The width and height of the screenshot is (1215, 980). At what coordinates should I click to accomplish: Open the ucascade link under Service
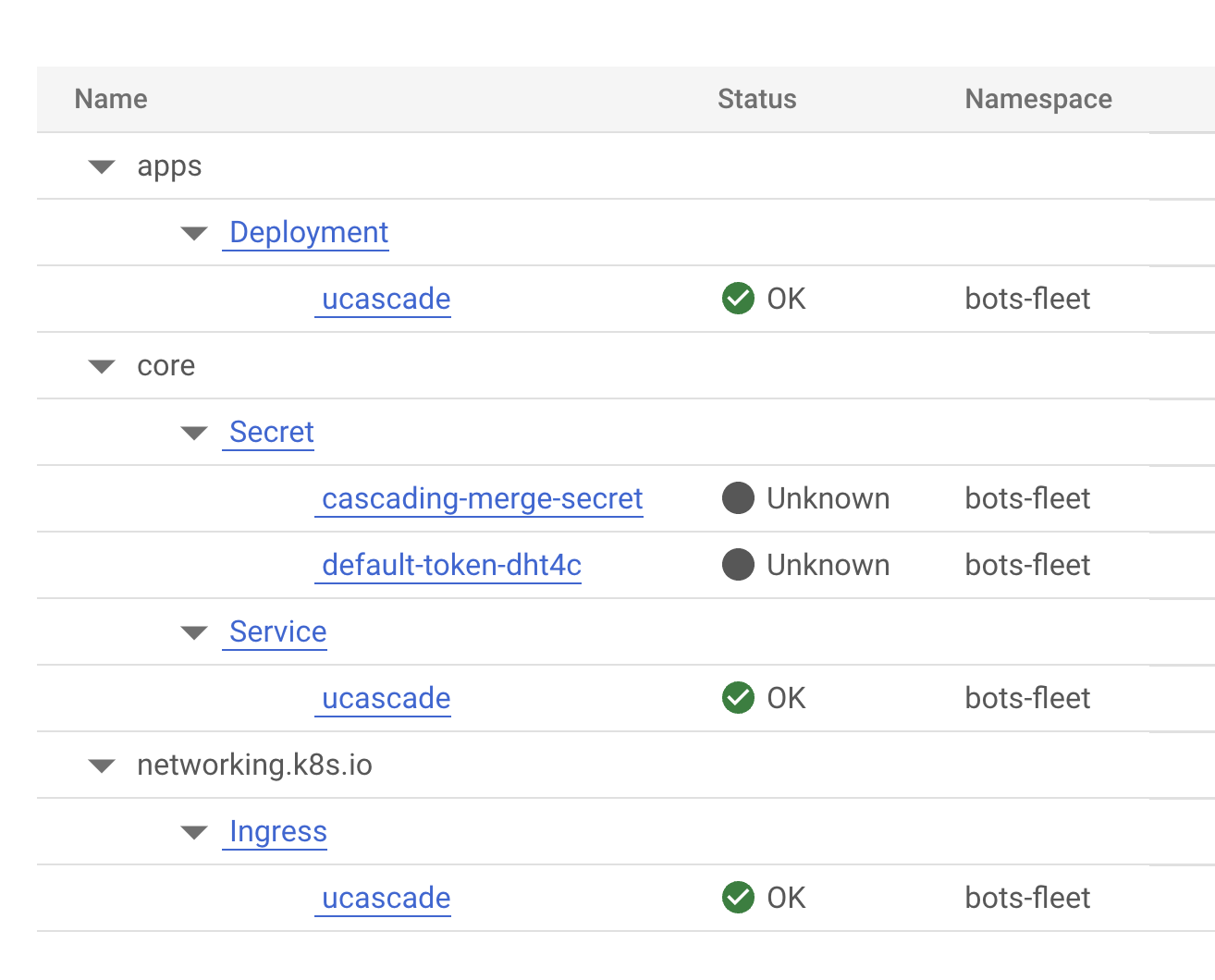click(386, 698)
